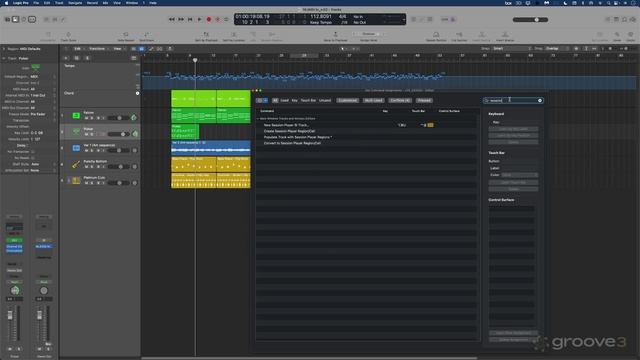Viewport: 640px width, 360px height.
Task: Collapse the Track Pulsar inspector section
Action: coord(4,58)
